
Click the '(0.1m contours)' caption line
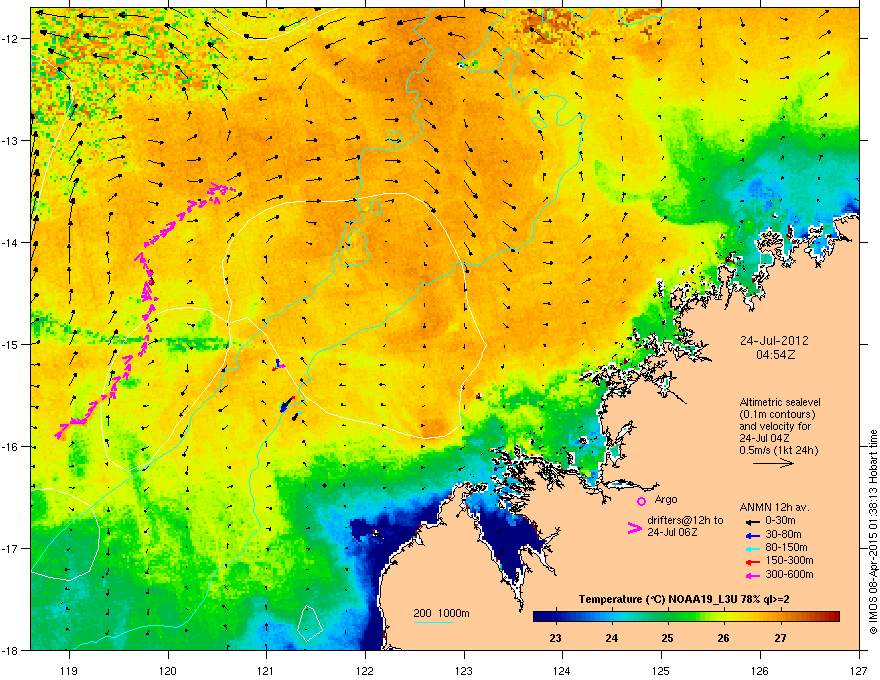[x=777, y=415]
